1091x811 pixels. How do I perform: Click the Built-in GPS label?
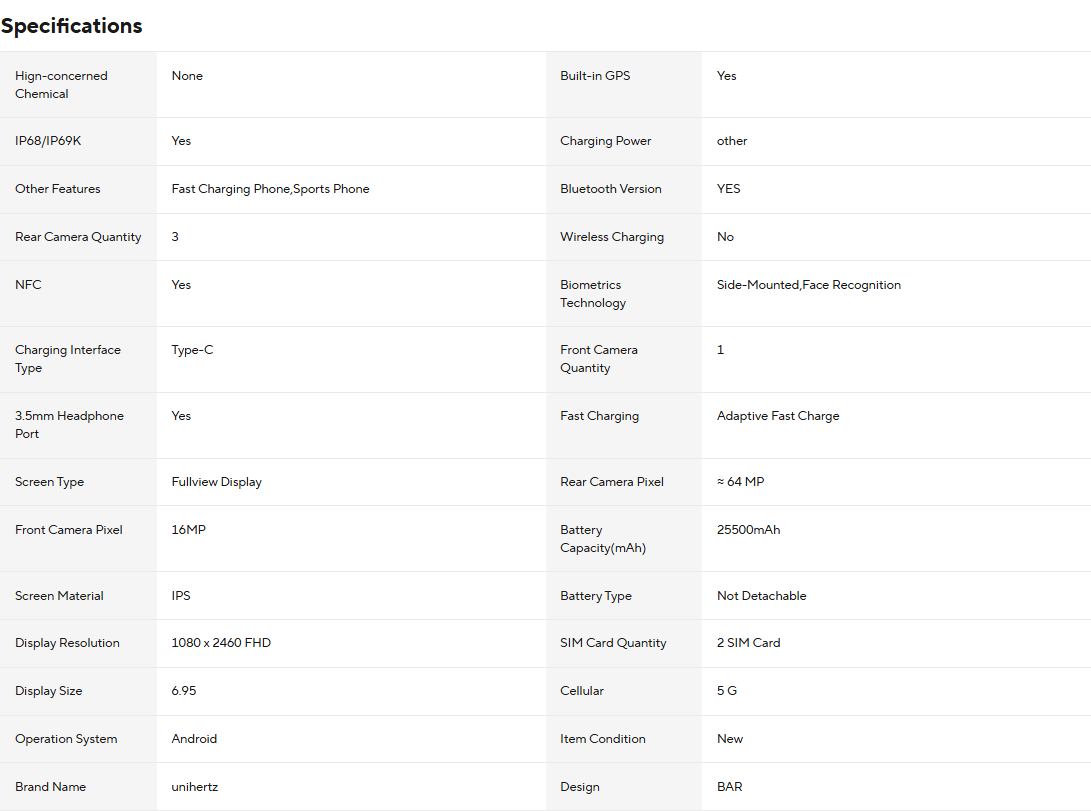595,76
